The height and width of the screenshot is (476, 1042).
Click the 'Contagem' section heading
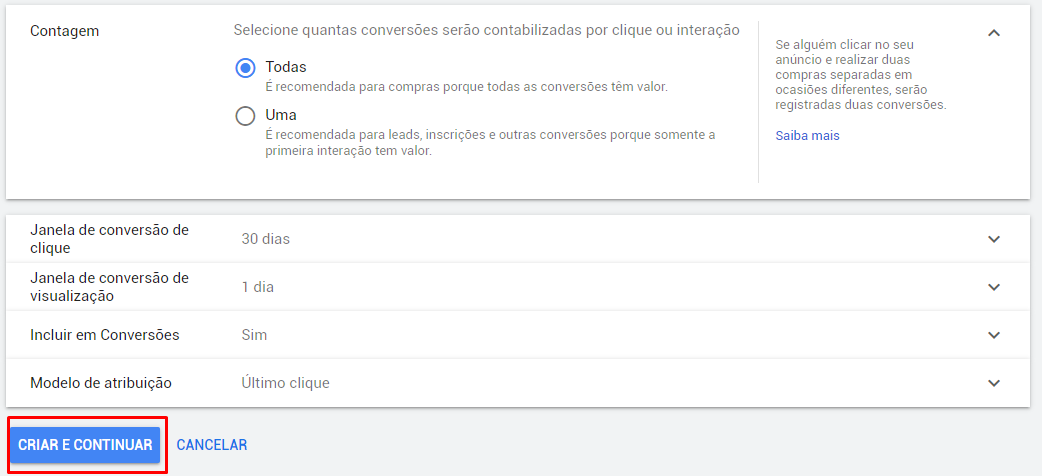(x=64, y=31)
